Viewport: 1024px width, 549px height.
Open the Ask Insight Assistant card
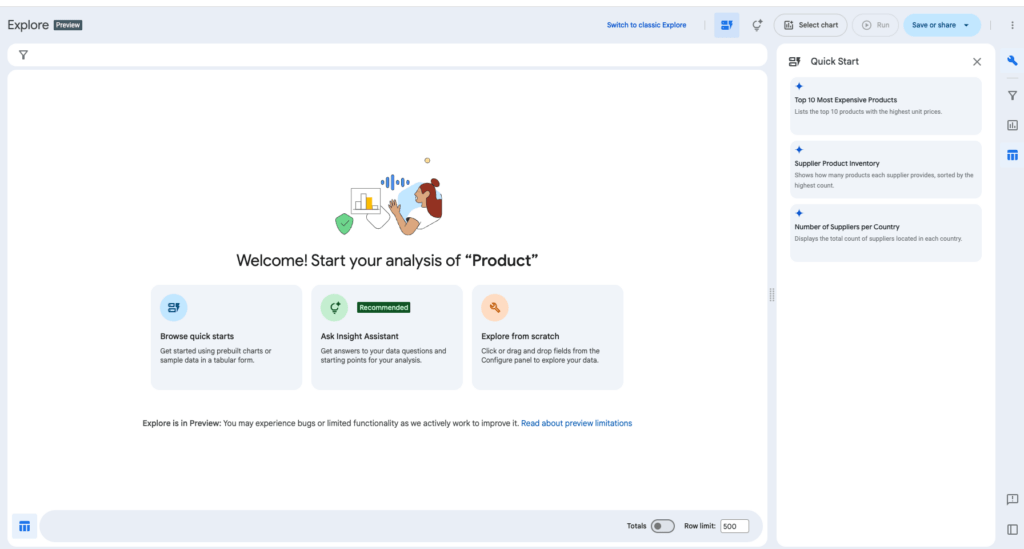(x=387, y=337)
